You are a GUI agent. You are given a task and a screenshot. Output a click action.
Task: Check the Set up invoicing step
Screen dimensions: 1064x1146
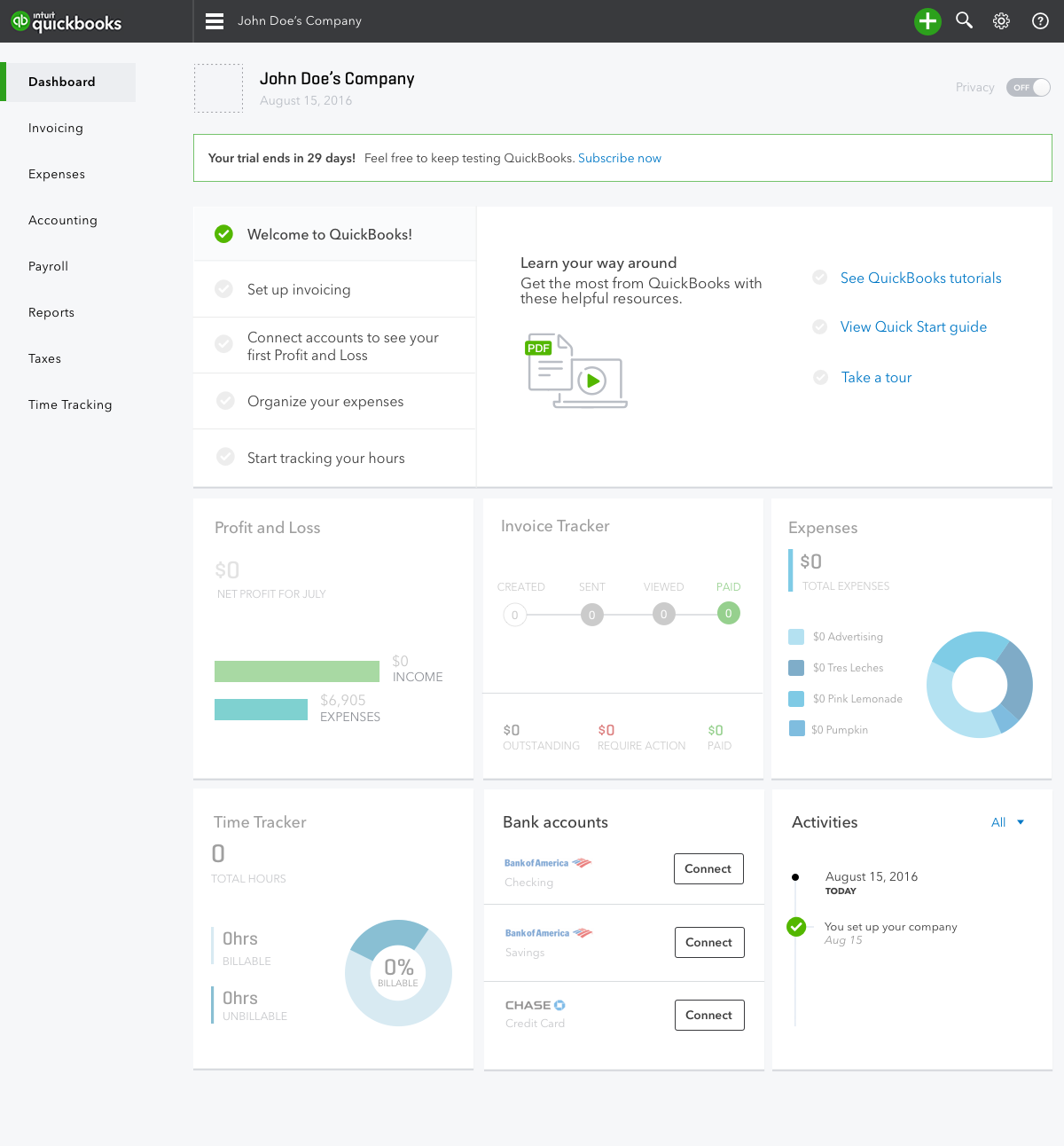tap(224, 289)
